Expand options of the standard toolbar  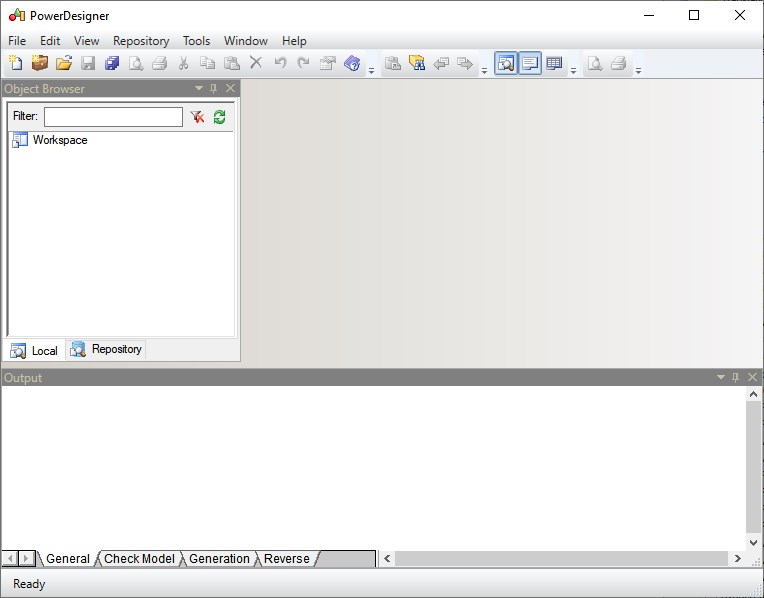coord(371,71)
